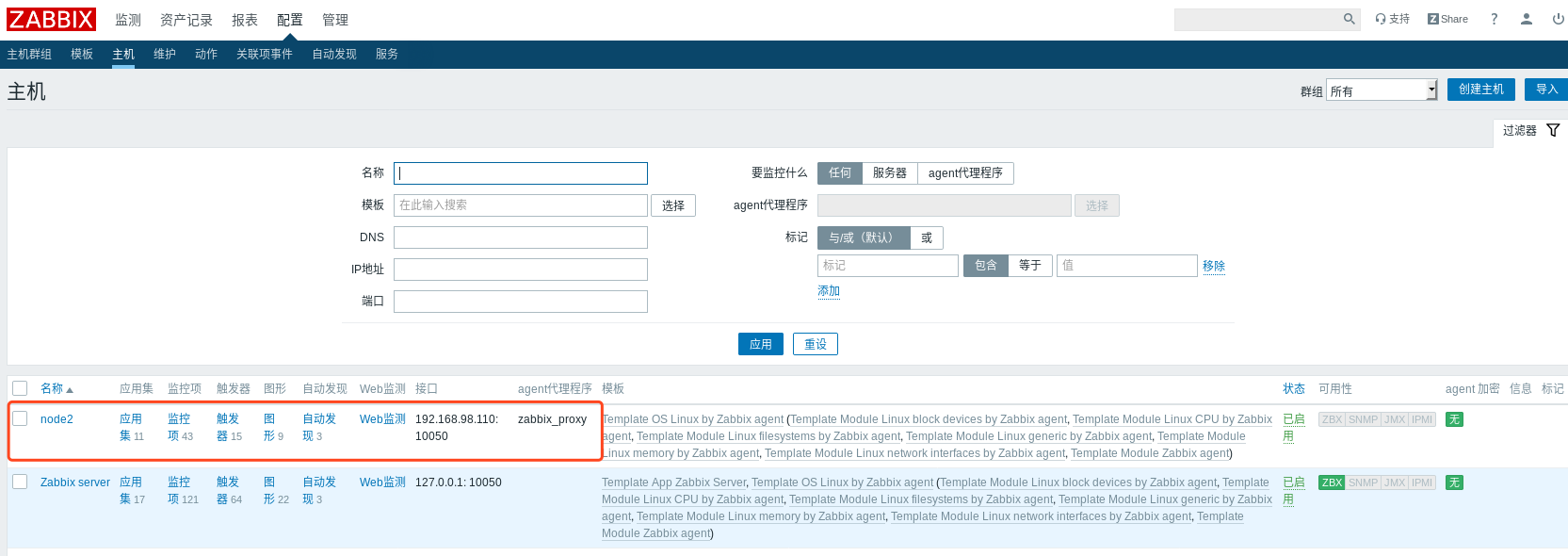Select the agent代理程序 monitor option
The width and height of the screenshot is (1568, 556).
(964, 173)
